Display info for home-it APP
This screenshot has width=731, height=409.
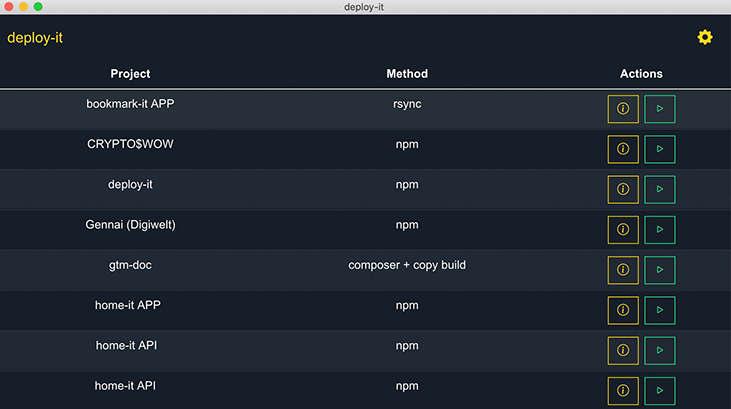(623, 310)
